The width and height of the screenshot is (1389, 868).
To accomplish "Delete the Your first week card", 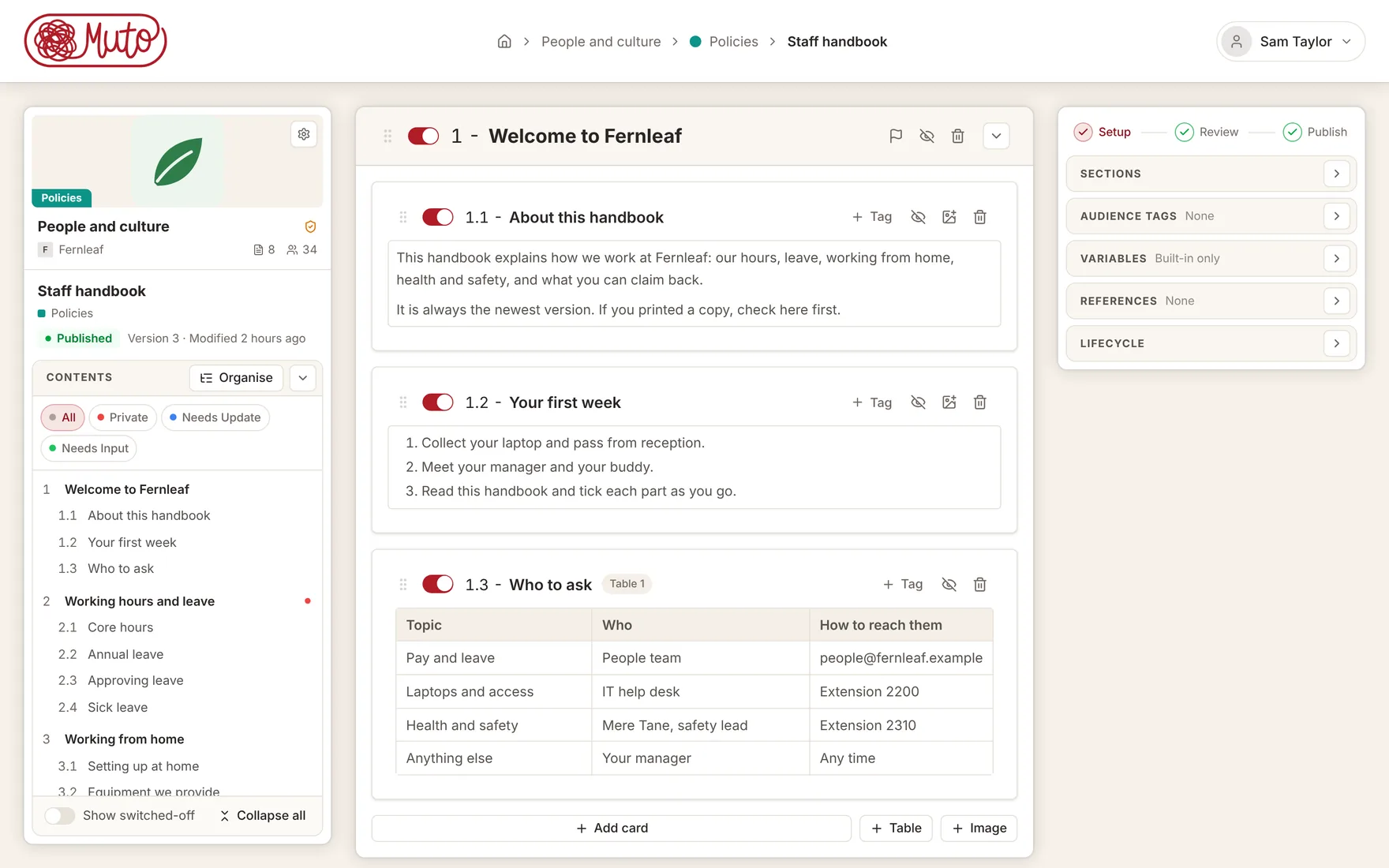I will pyautogui.click(x=979, y=402).
